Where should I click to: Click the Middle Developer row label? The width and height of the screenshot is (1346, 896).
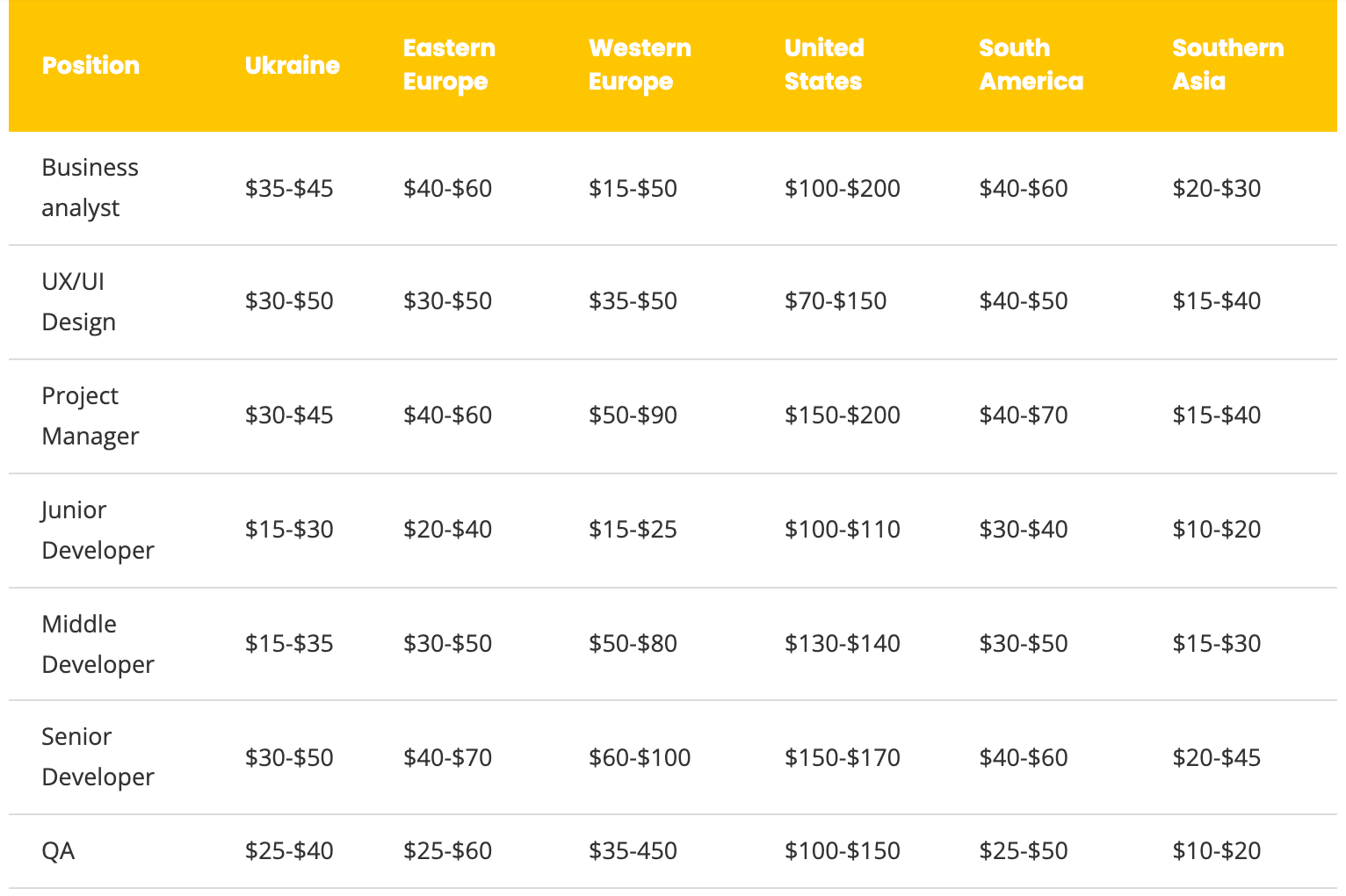coord(98,644)
